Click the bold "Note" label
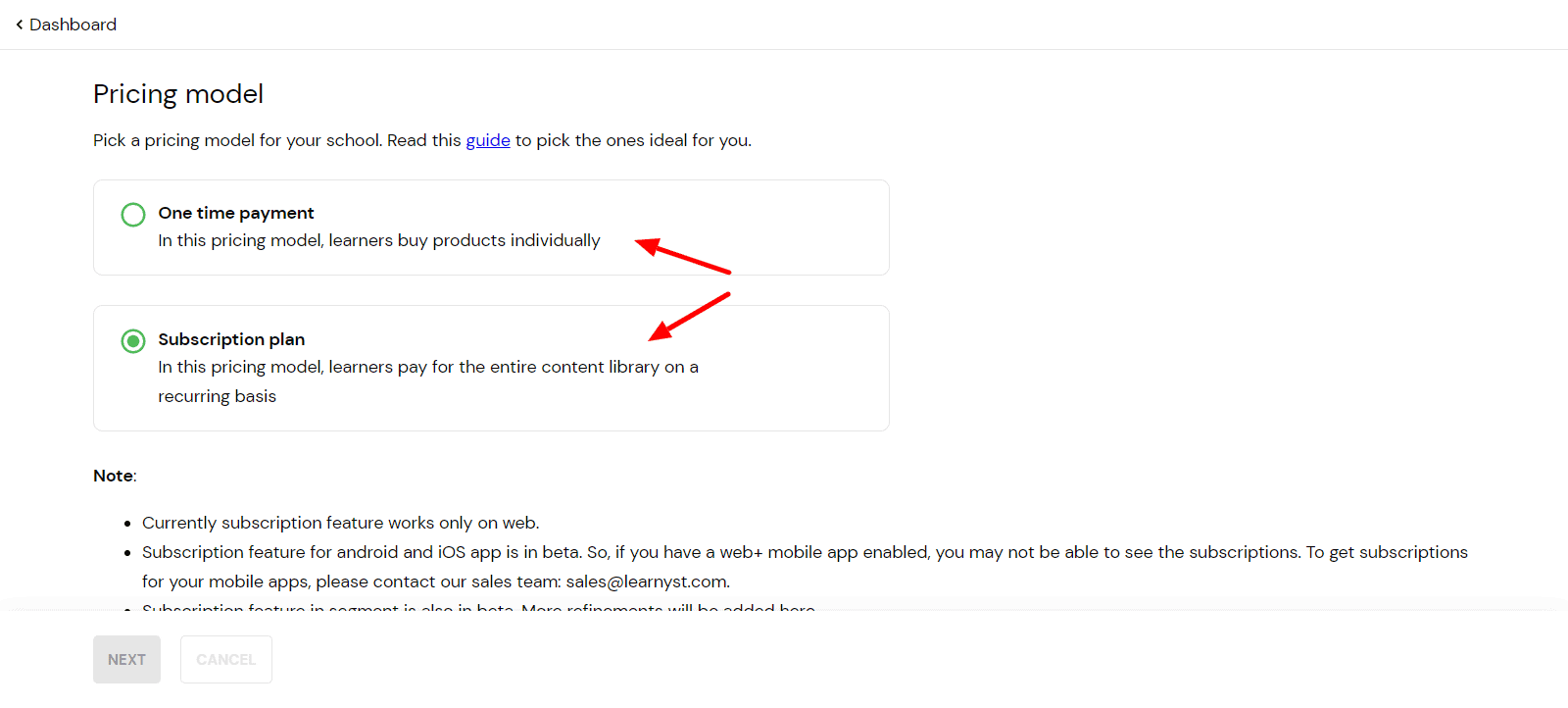This screenshot has height=708, width=1568. [114, 476]
